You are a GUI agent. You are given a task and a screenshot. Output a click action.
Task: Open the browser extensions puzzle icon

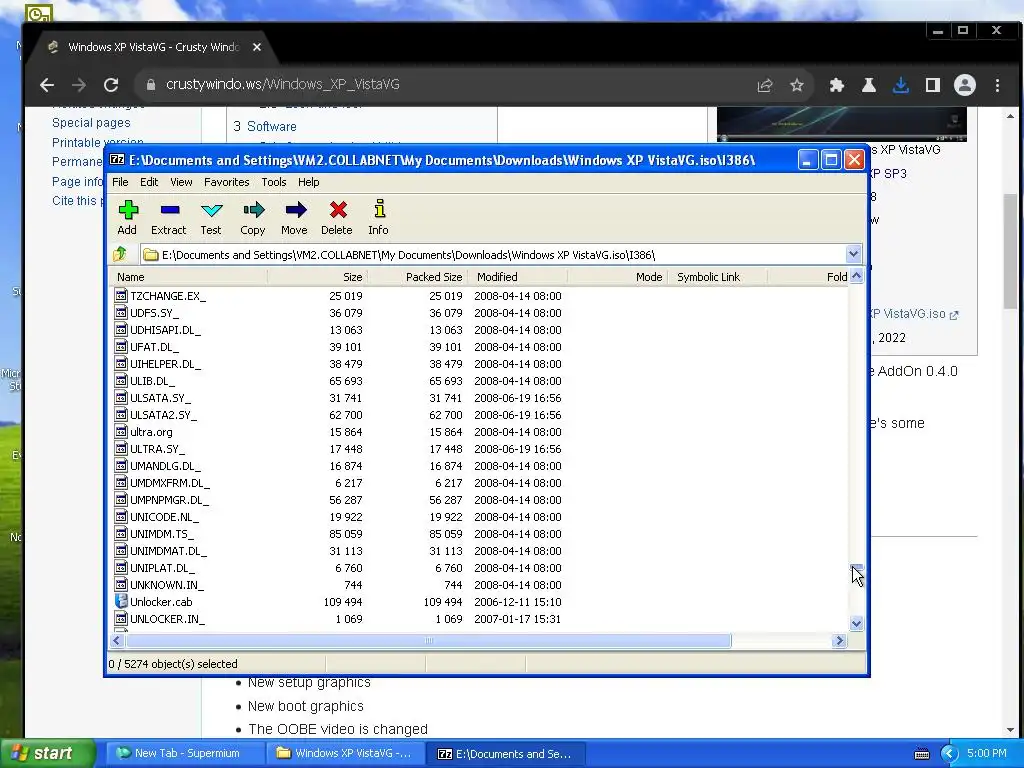coord(837,85)
